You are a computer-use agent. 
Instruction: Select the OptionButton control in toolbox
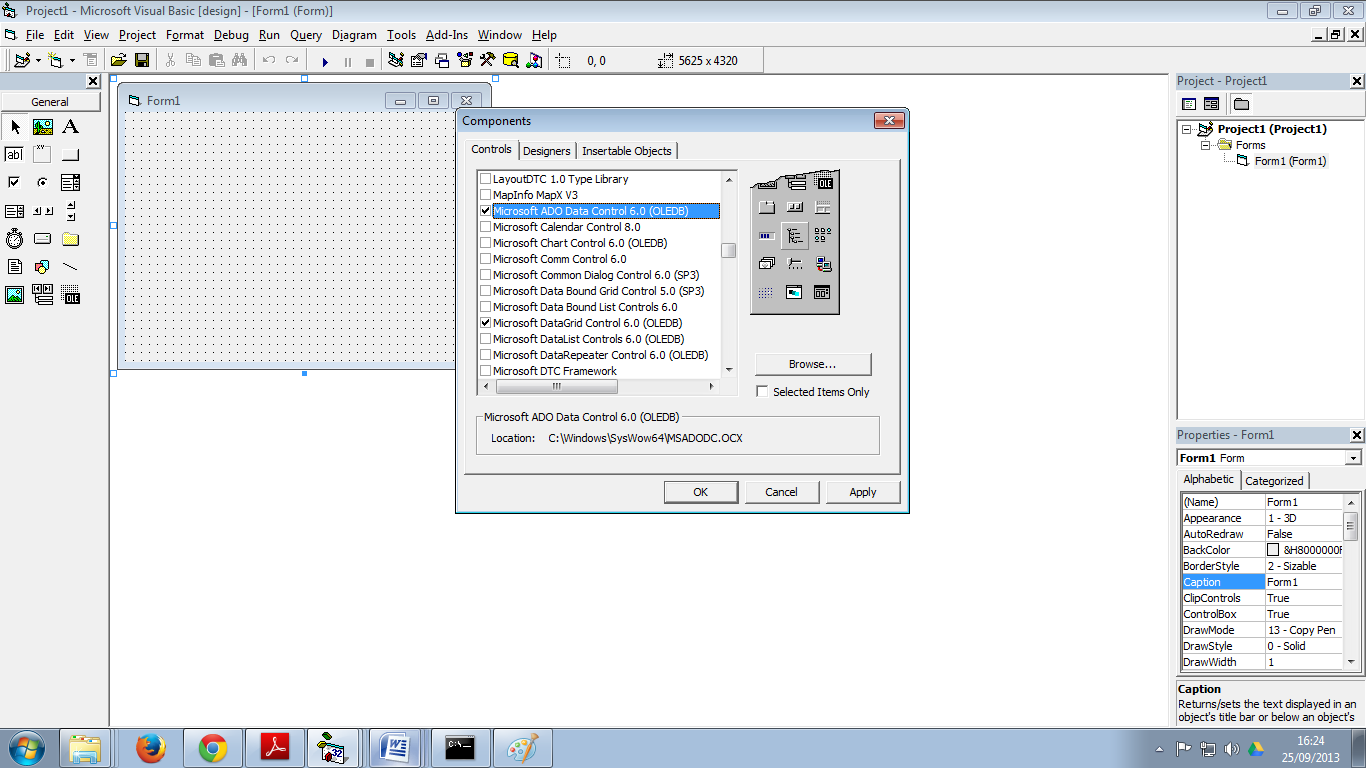(x=43, y=183)
